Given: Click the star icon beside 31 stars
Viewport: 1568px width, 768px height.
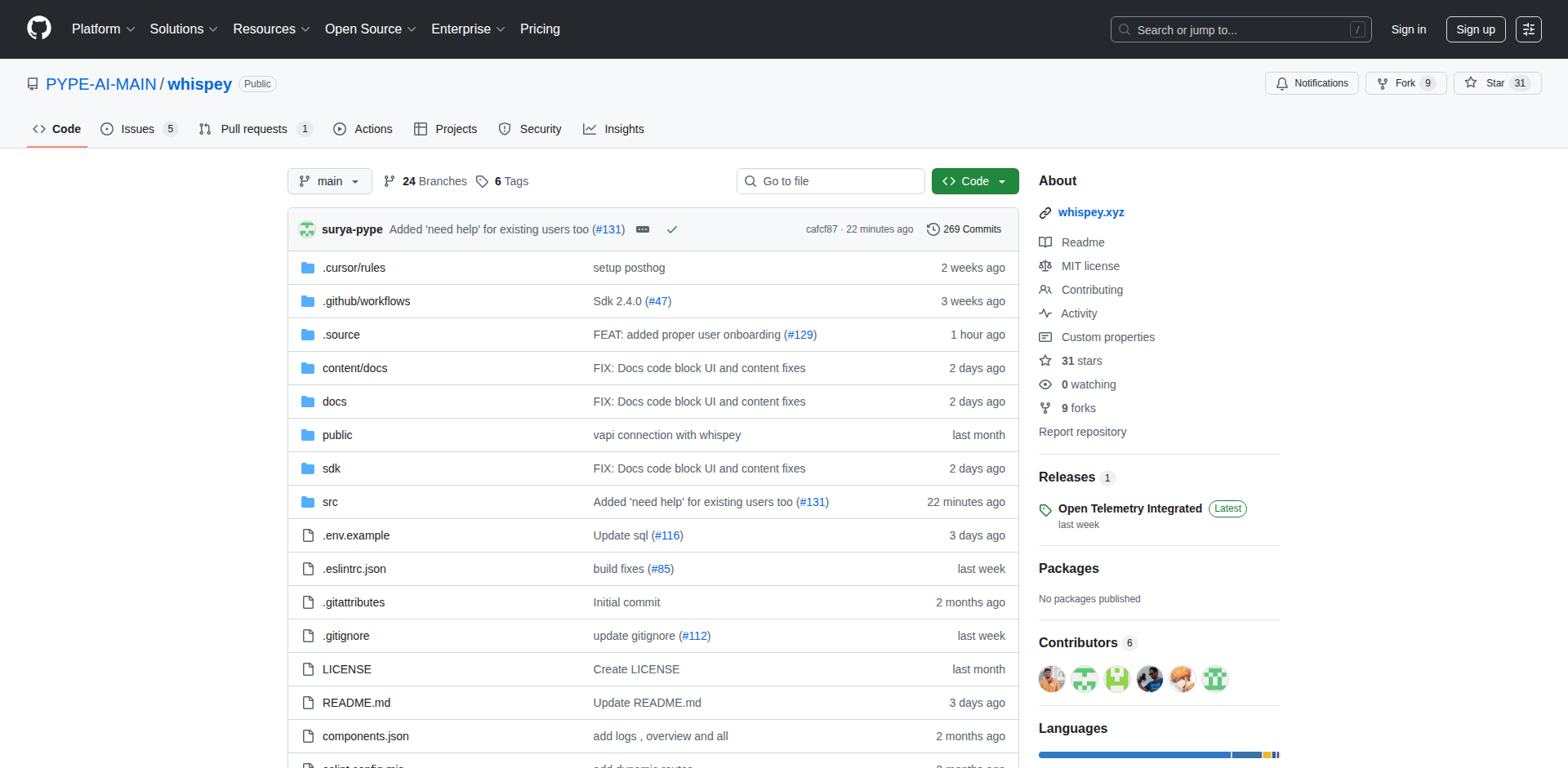Looking at the screenshot, I should coord(1045,361).
